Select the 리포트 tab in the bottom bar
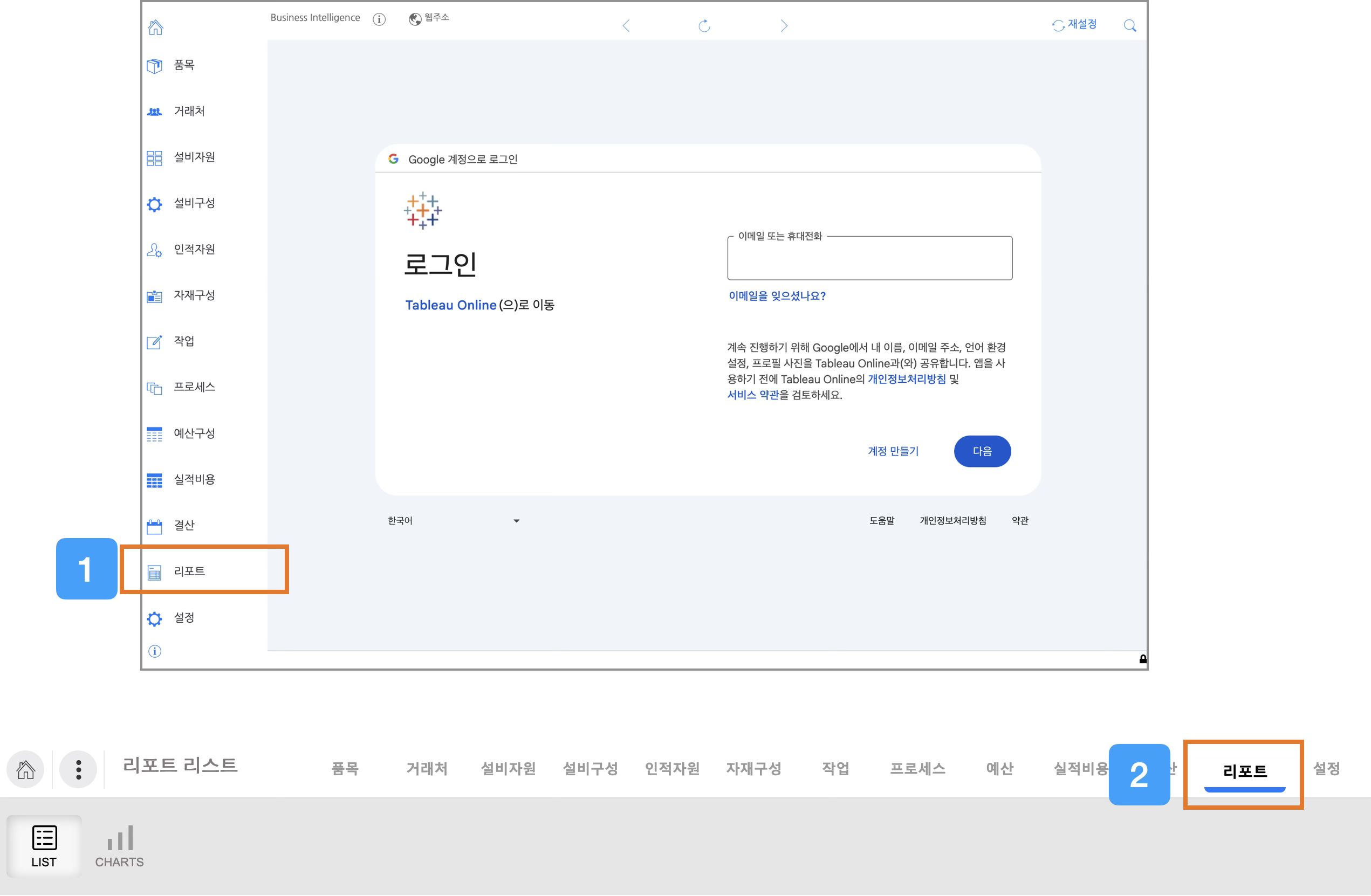 (1244, 771)
